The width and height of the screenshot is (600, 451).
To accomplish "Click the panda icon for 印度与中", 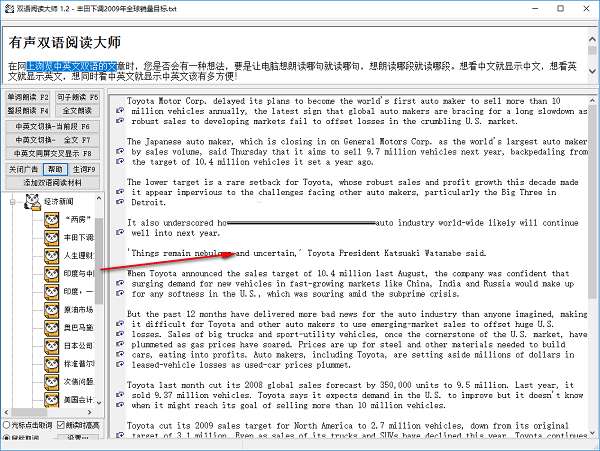I will [x=51, y=274].
